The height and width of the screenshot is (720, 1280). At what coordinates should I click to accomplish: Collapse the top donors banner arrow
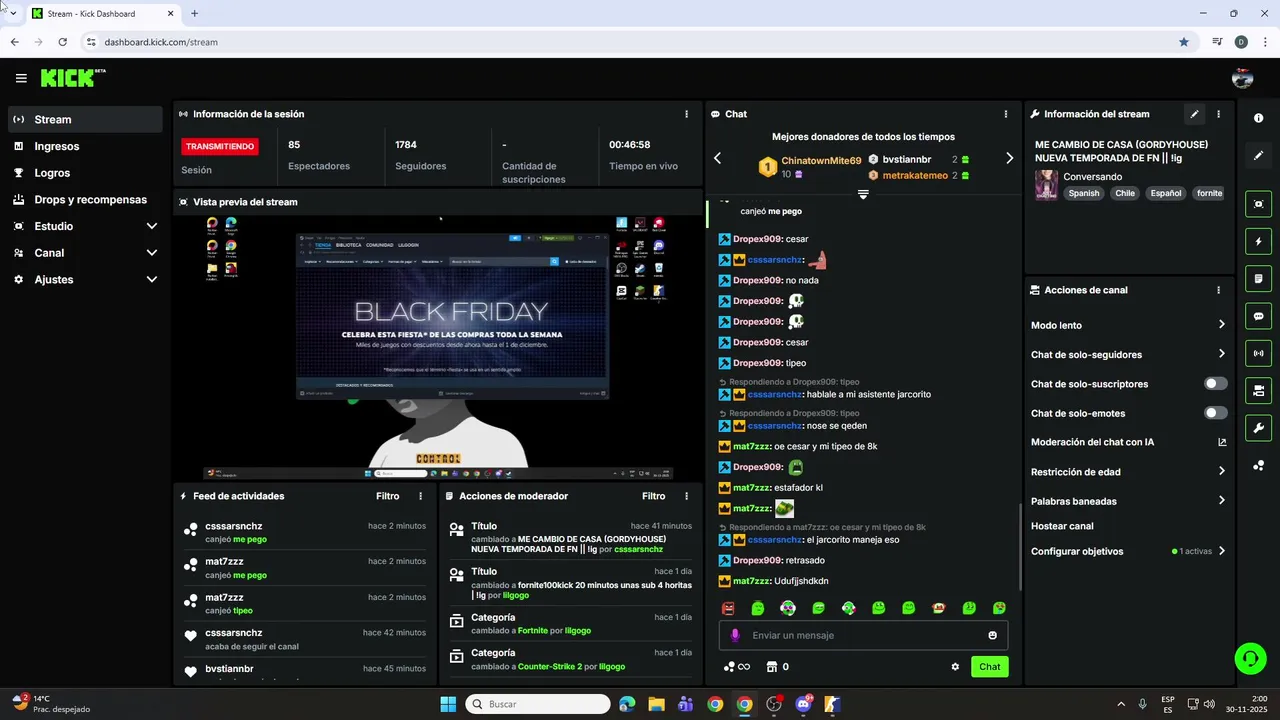click(x=863, y=195)
